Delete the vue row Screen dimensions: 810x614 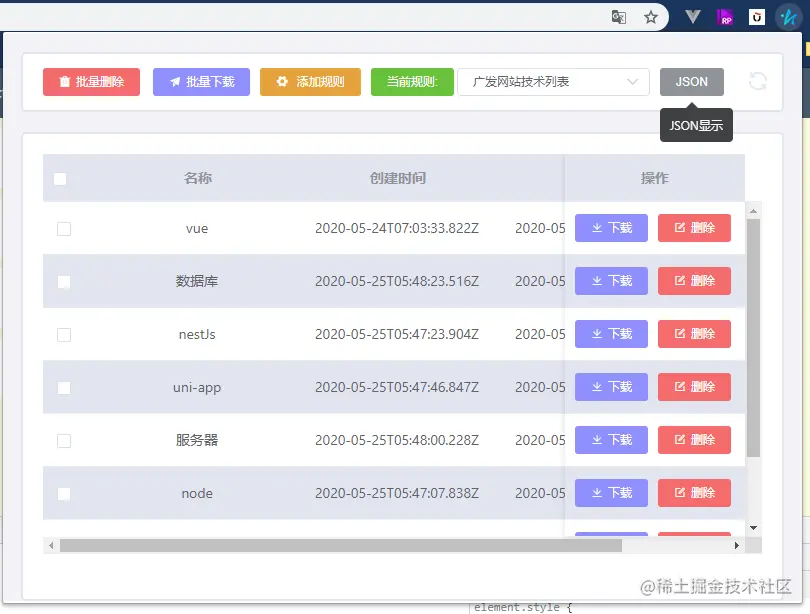pyautogui.click(x=694, y=228)
